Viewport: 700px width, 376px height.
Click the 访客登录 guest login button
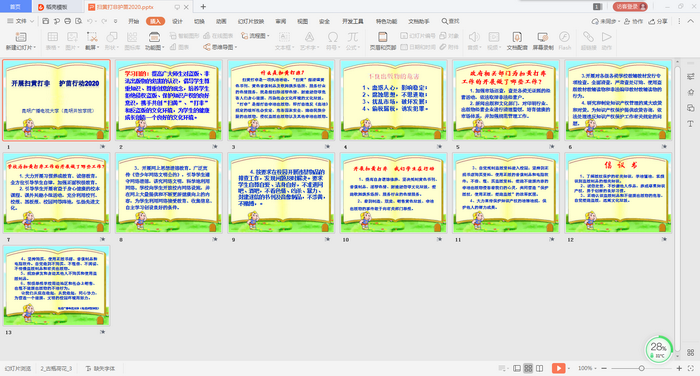(x=630, y=7)
